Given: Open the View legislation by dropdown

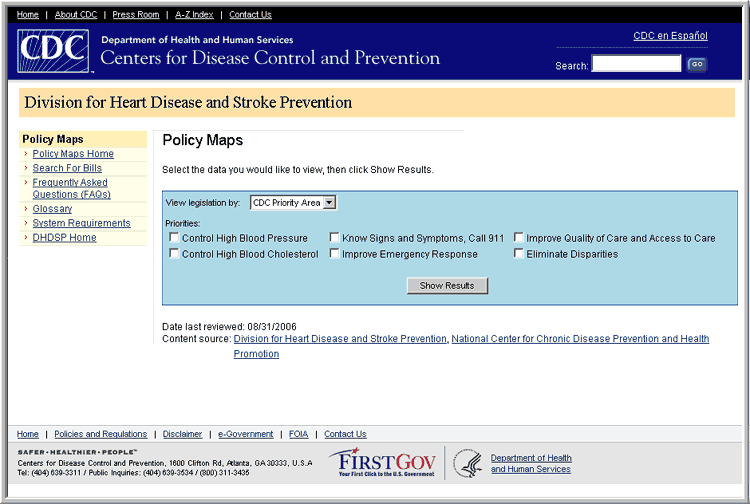Looking at the screenshot, I should 294,203.
